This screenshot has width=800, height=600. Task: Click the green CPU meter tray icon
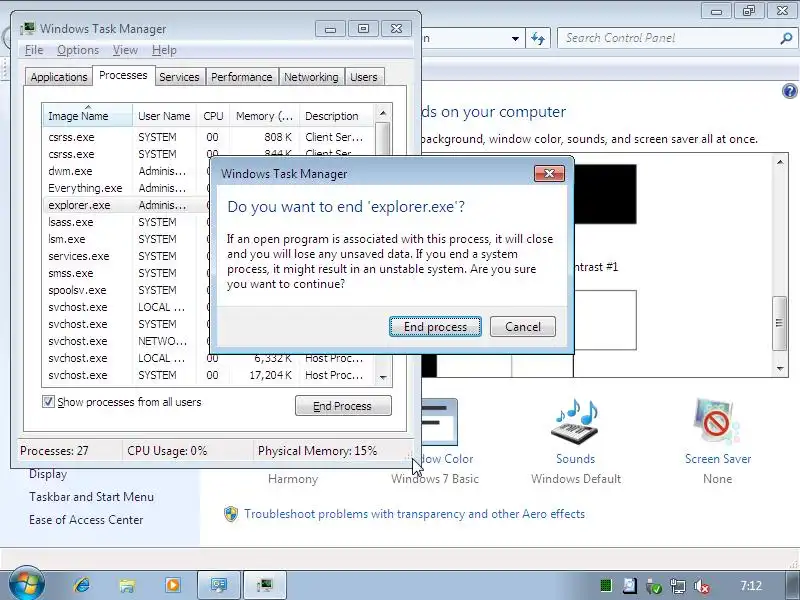606,585
